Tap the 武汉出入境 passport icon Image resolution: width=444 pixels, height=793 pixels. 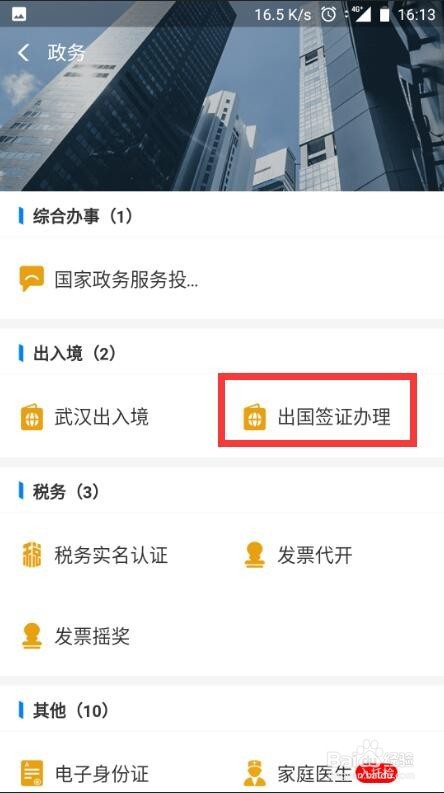click(x=32, y=417)
